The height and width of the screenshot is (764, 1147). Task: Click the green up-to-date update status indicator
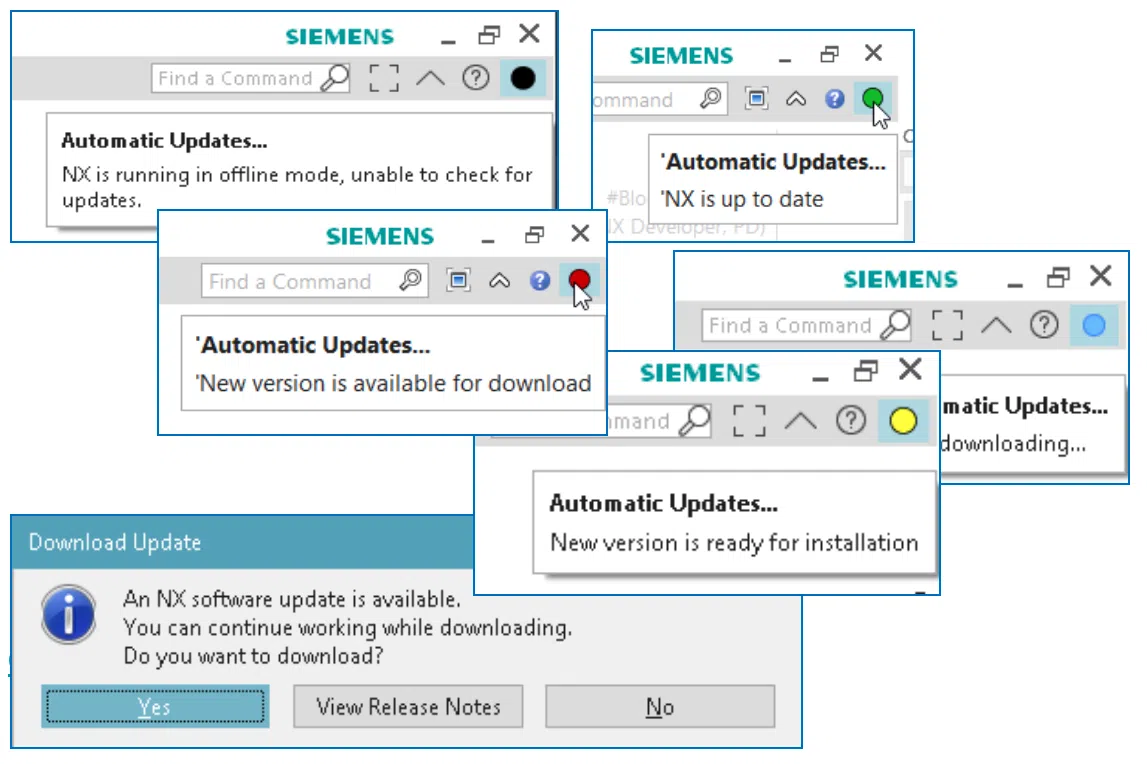(872, 98)
